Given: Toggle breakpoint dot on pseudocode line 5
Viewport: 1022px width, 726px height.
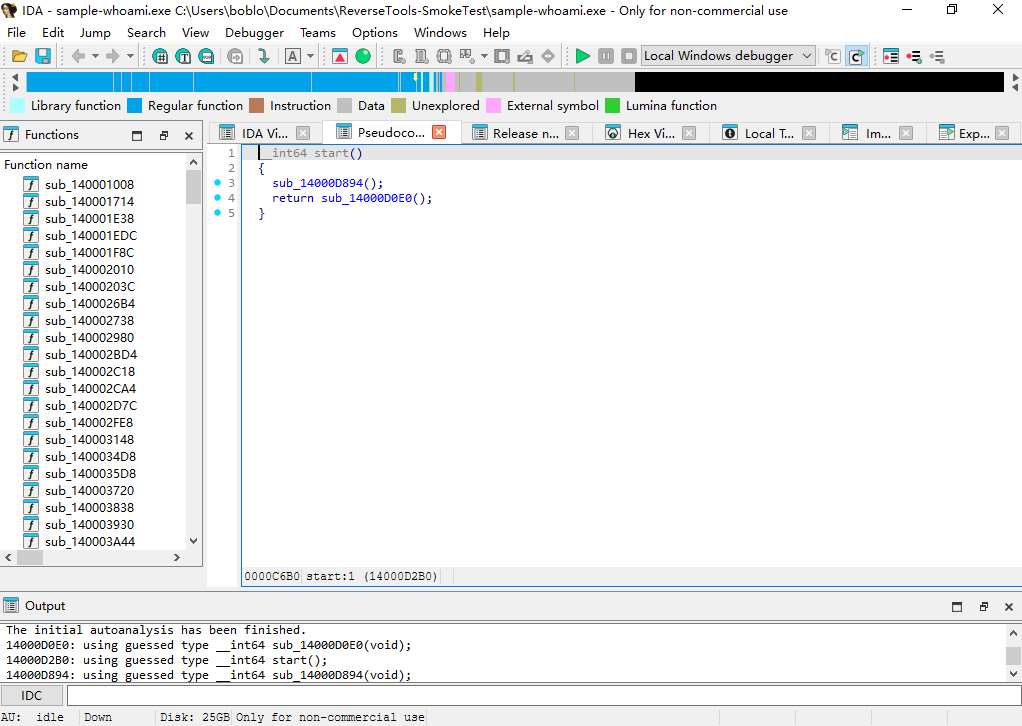Looking at the screenshot, I should tap(218, 213).
